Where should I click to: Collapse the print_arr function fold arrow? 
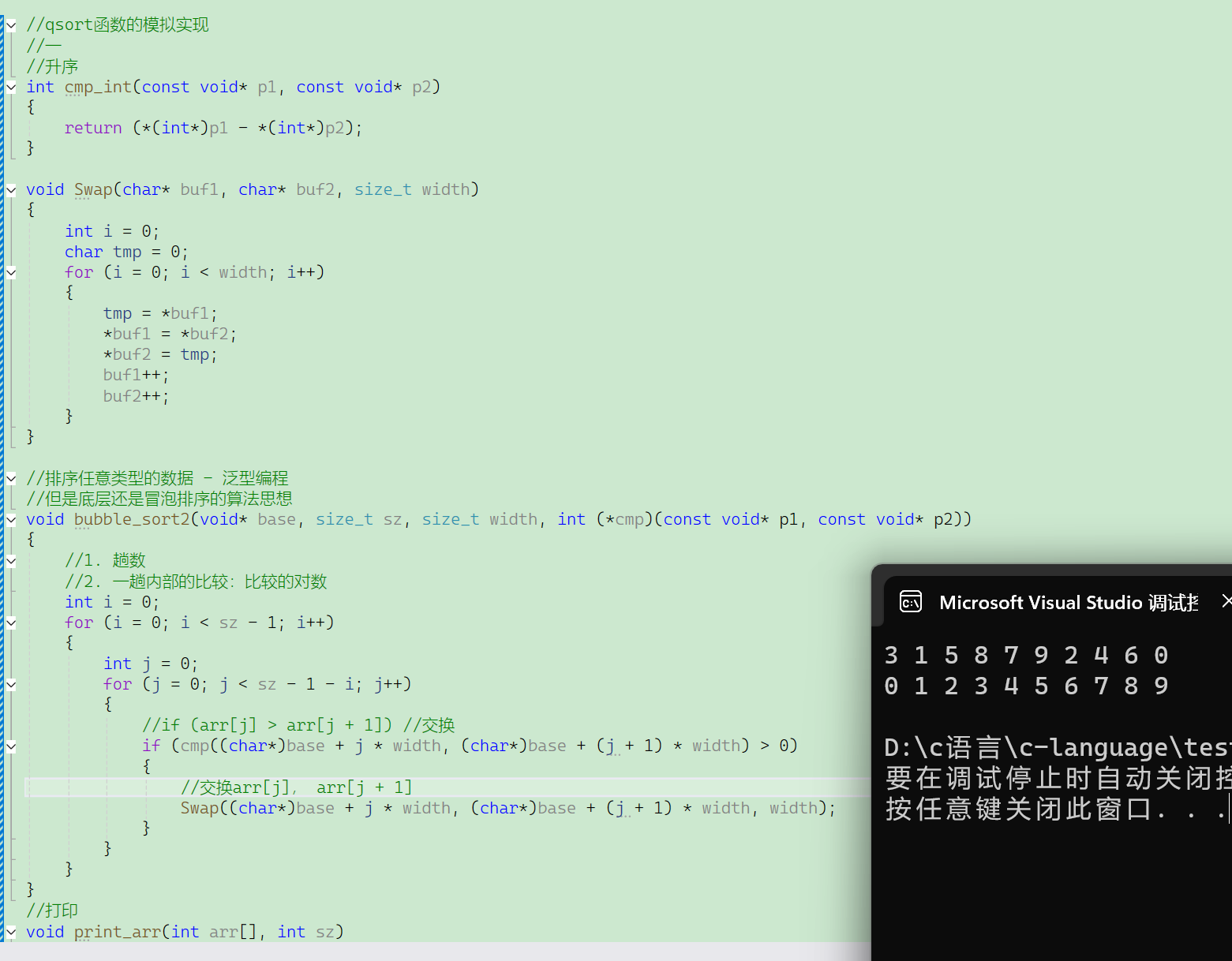coord(11,932)
